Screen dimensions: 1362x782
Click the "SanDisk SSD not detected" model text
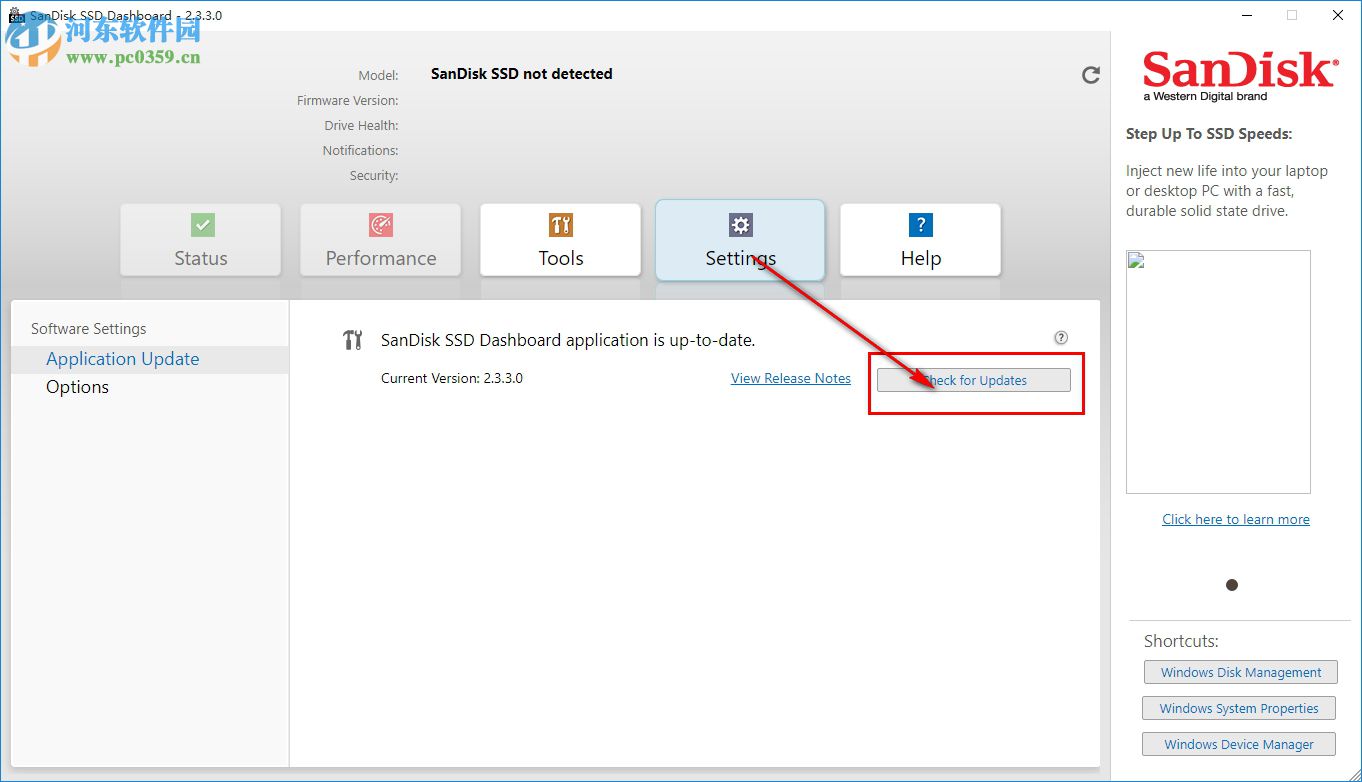click(x=522, y=74)
